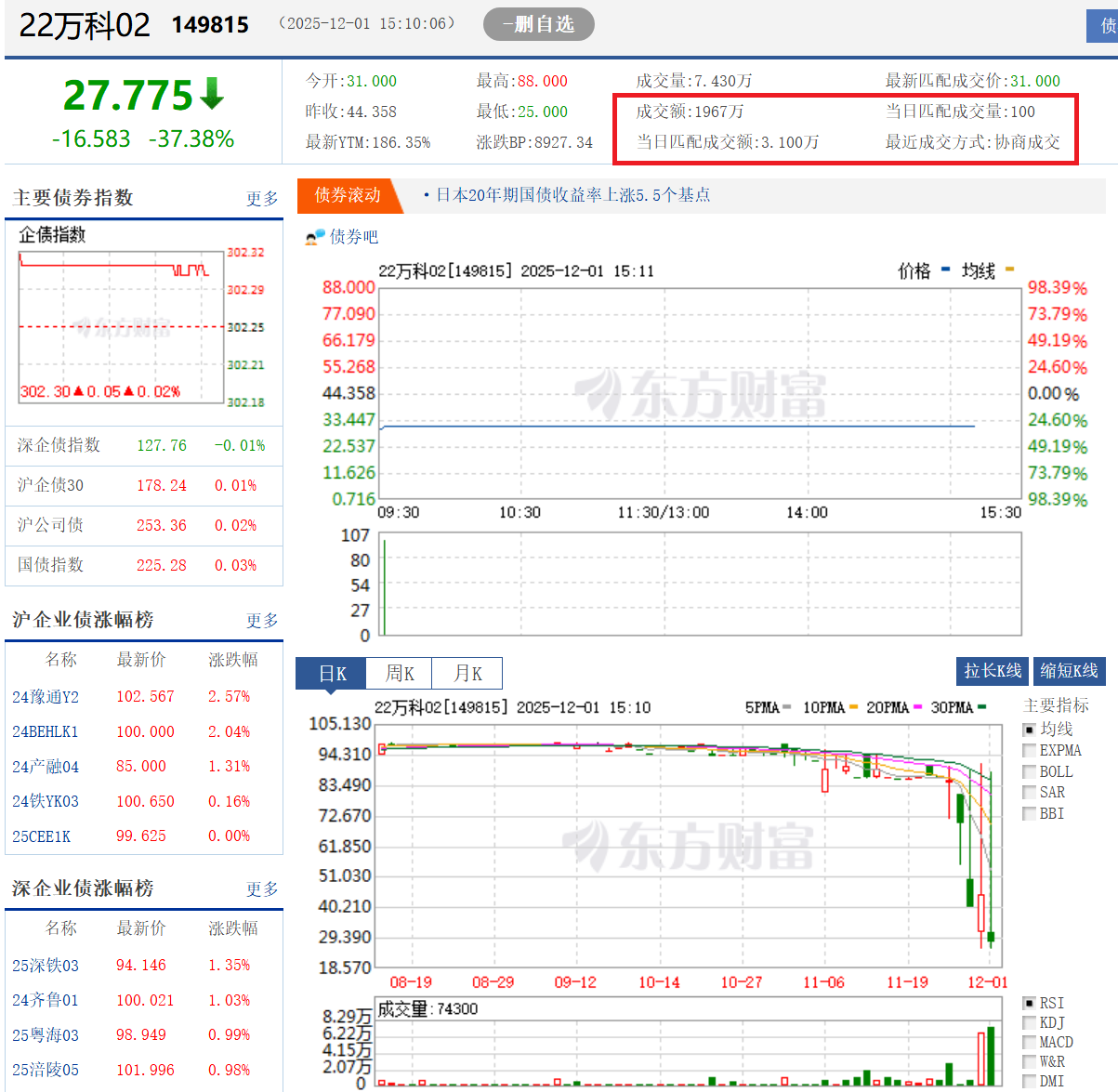The height and width of the screenshot is (1092, 1118).
Task: Open 更多 next to 深企业债涨幅榜
Action: point(262,889)
